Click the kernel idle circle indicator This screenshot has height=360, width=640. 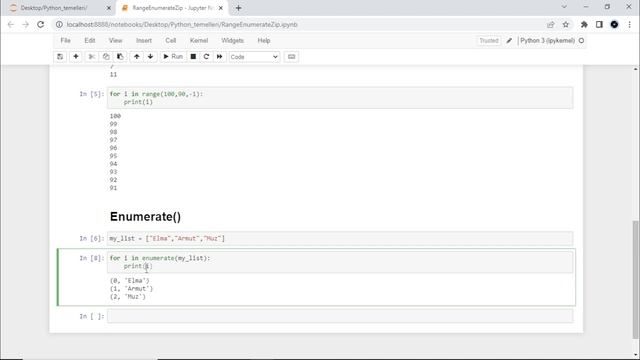coord(581,41)
